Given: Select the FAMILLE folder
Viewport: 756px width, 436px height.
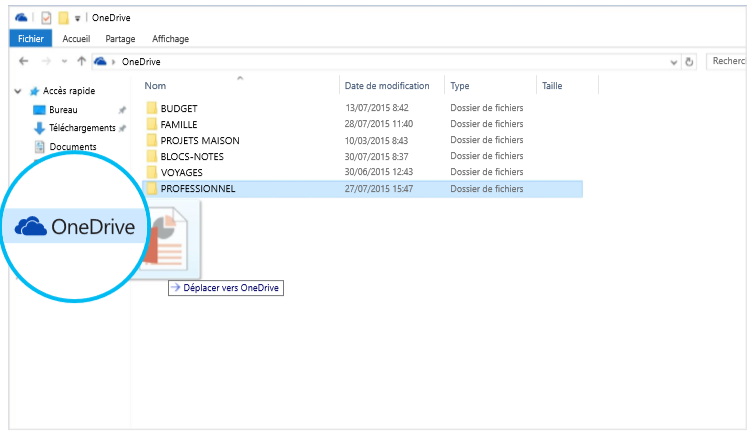Looking at the screenshot, I should (x=179, y=124).
